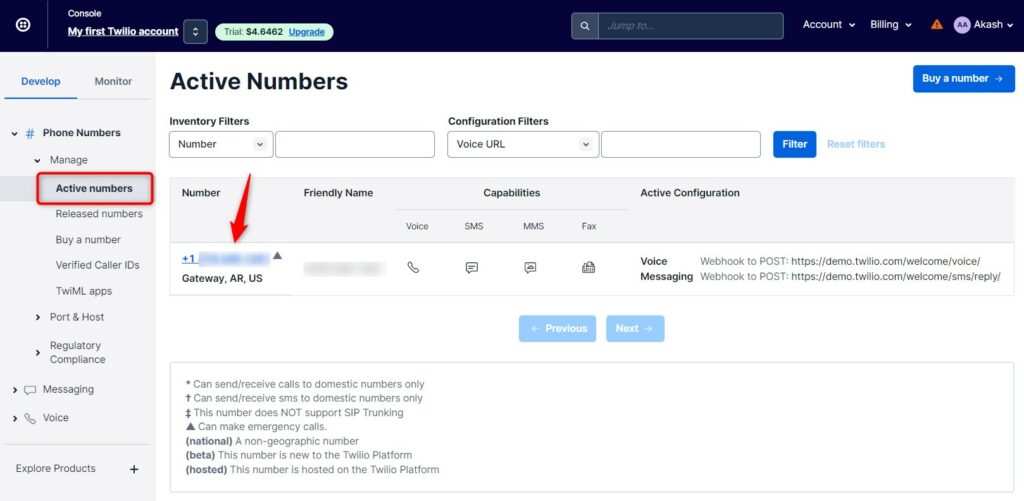Click the Phone Numbers hash icon

coord(30,133)
